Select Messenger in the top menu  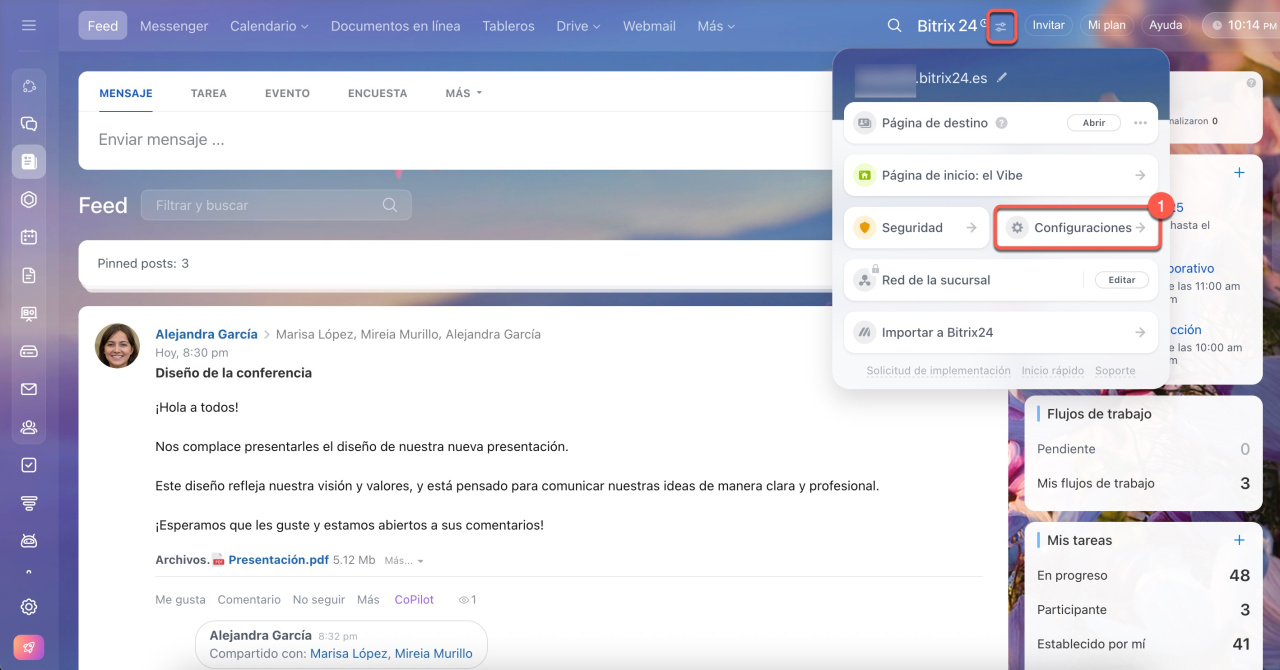click(174, 26)
